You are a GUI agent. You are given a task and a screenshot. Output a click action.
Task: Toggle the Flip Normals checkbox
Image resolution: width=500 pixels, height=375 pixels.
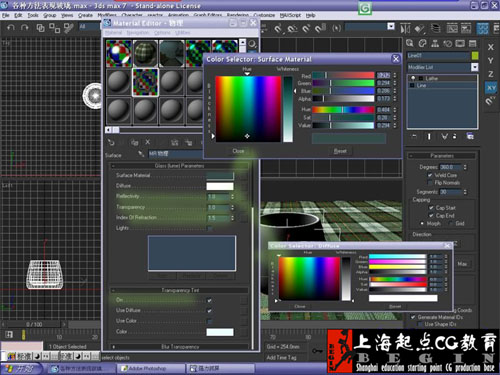point(430,183)
